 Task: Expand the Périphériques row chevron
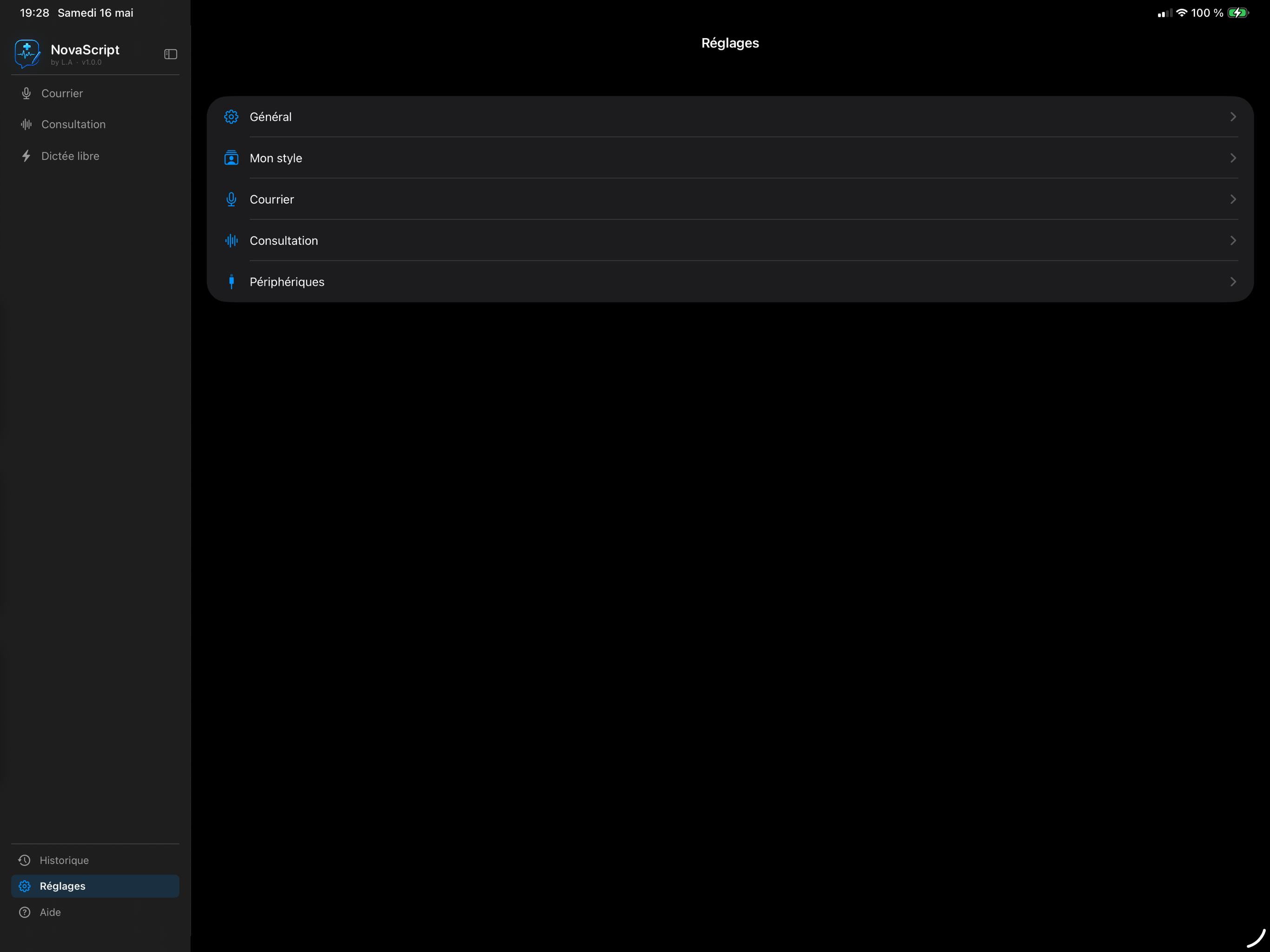(x=1233, y=282)
